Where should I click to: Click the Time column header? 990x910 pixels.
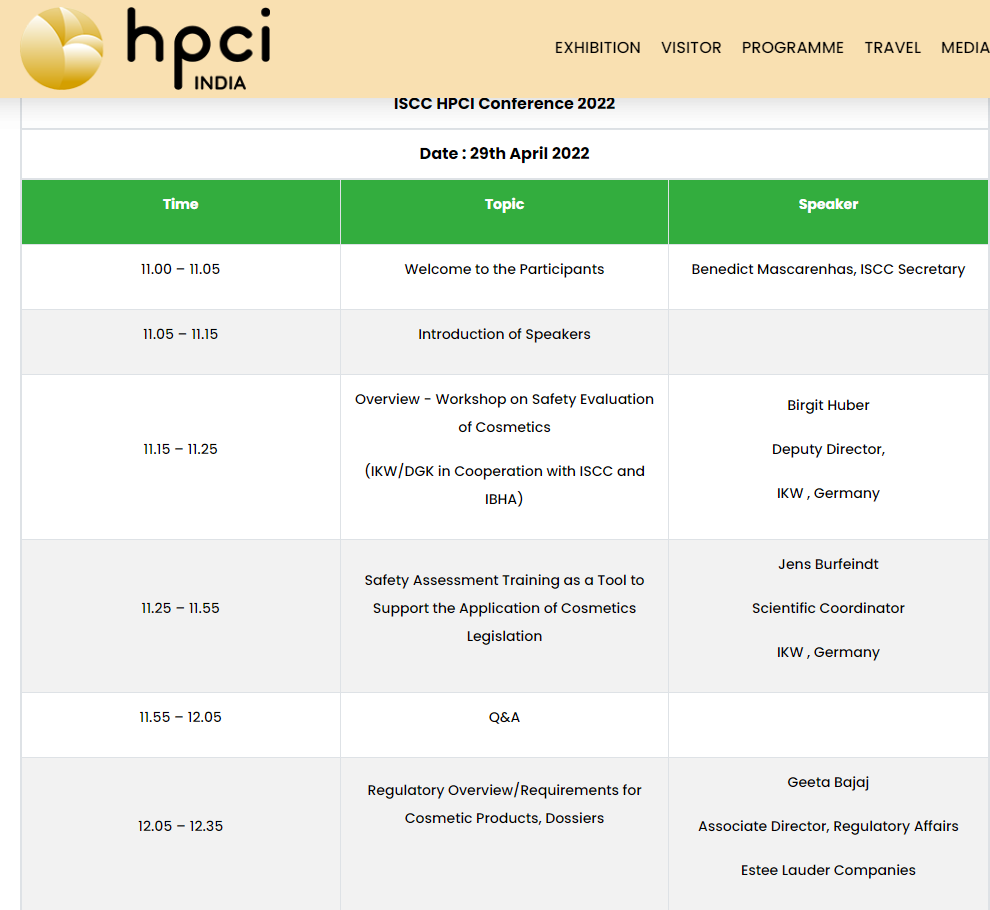tap(181, 212)
